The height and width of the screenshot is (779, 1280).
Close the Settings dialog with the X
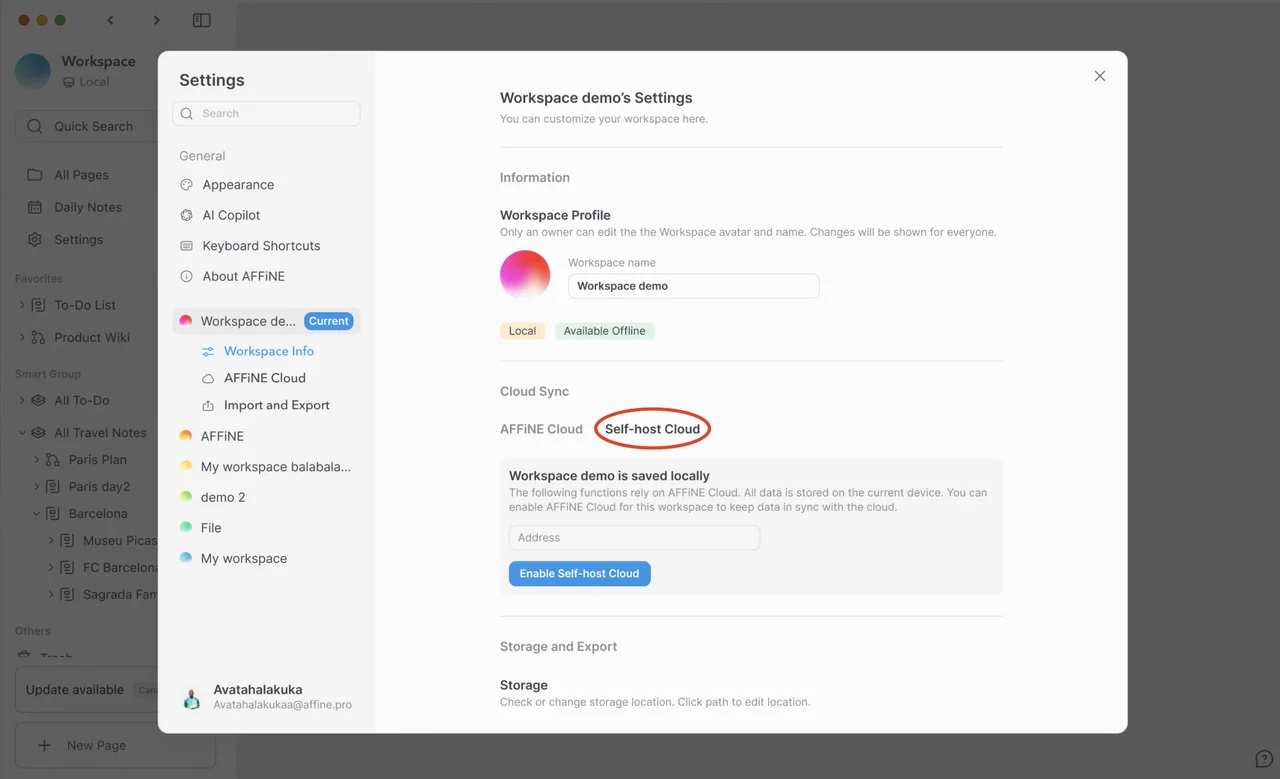pos(1099,76)
